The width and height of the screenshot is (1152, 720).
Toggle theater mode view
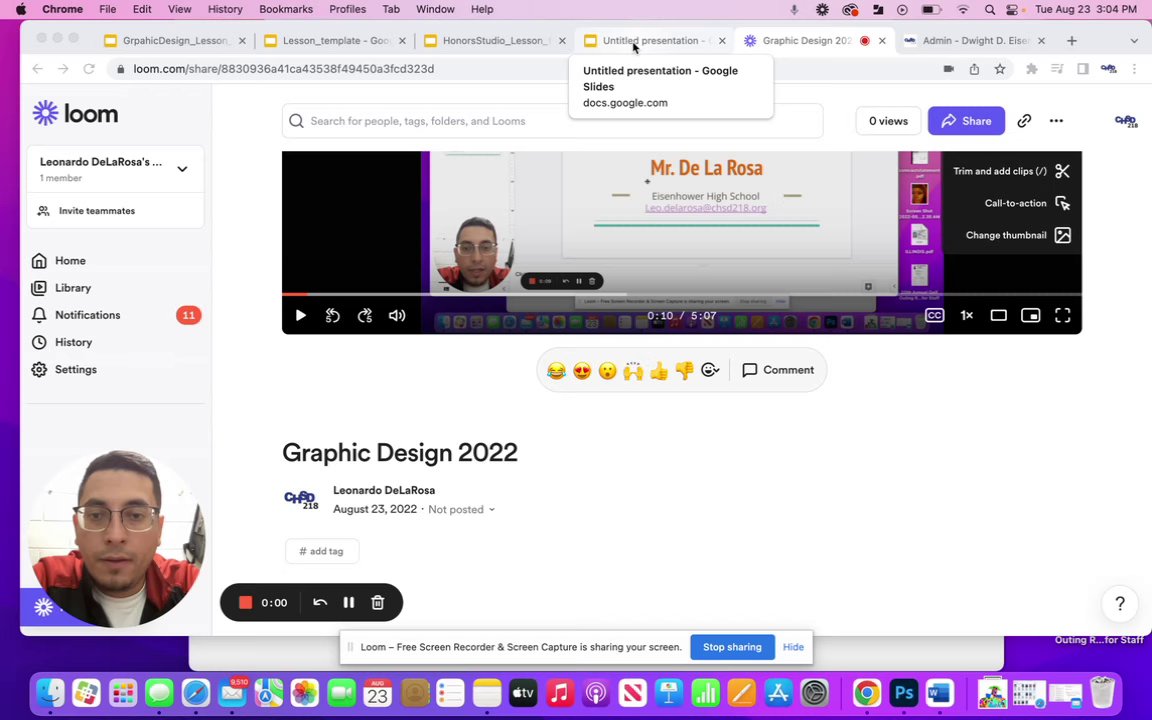(x=998, y=315)
